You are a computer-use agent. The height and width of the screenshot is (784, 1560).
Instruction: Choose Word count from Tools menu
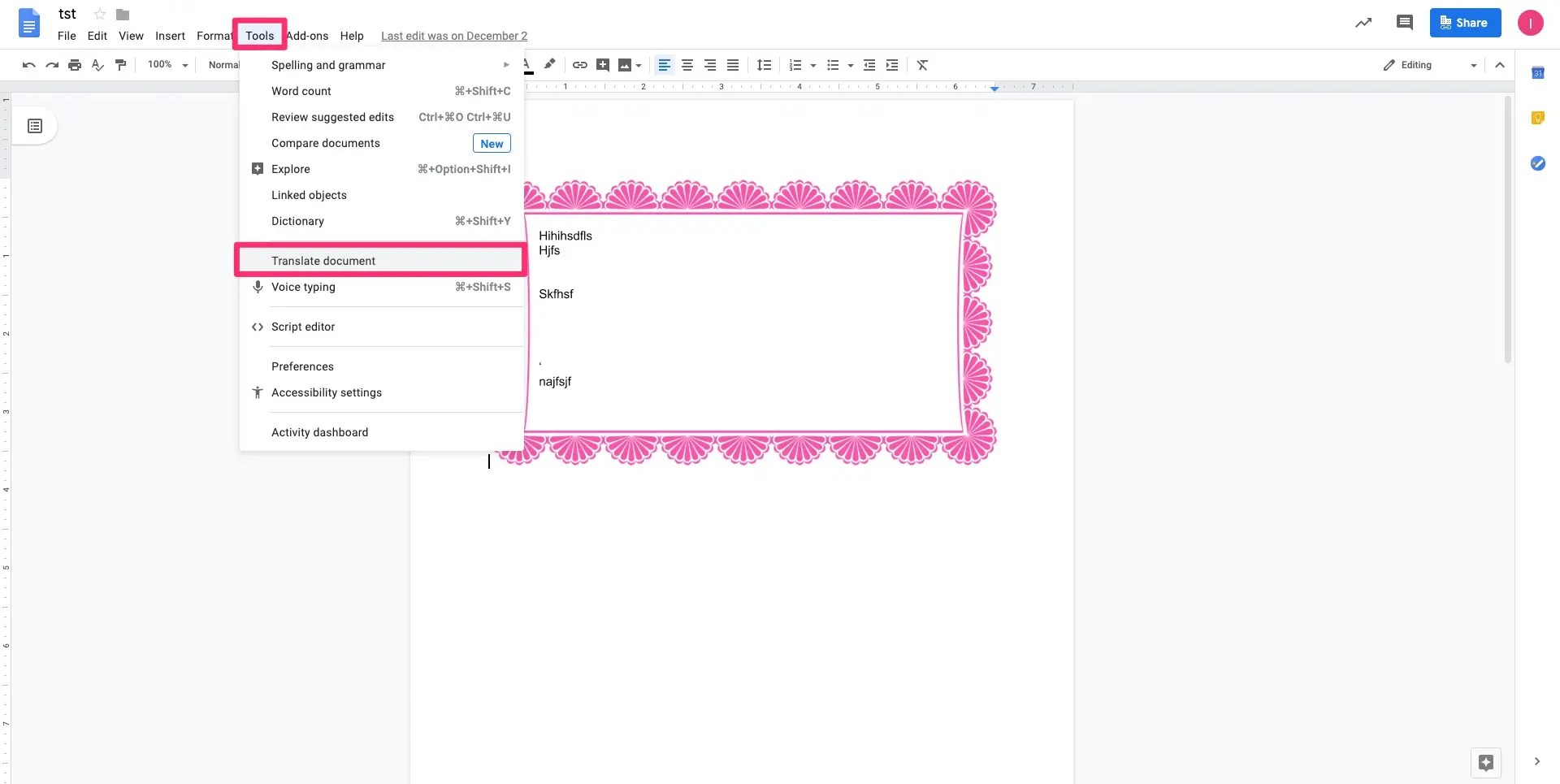pyautogui.click(x=382, y=91)
